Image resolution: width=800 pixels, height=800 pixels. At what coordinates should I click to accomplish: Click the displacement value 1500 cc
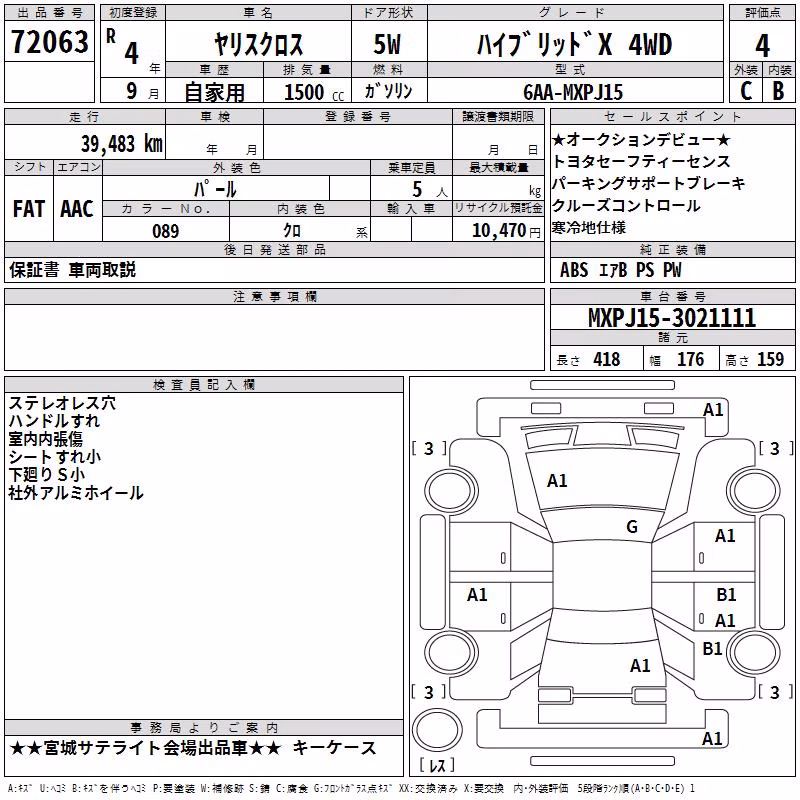(314, 92)
